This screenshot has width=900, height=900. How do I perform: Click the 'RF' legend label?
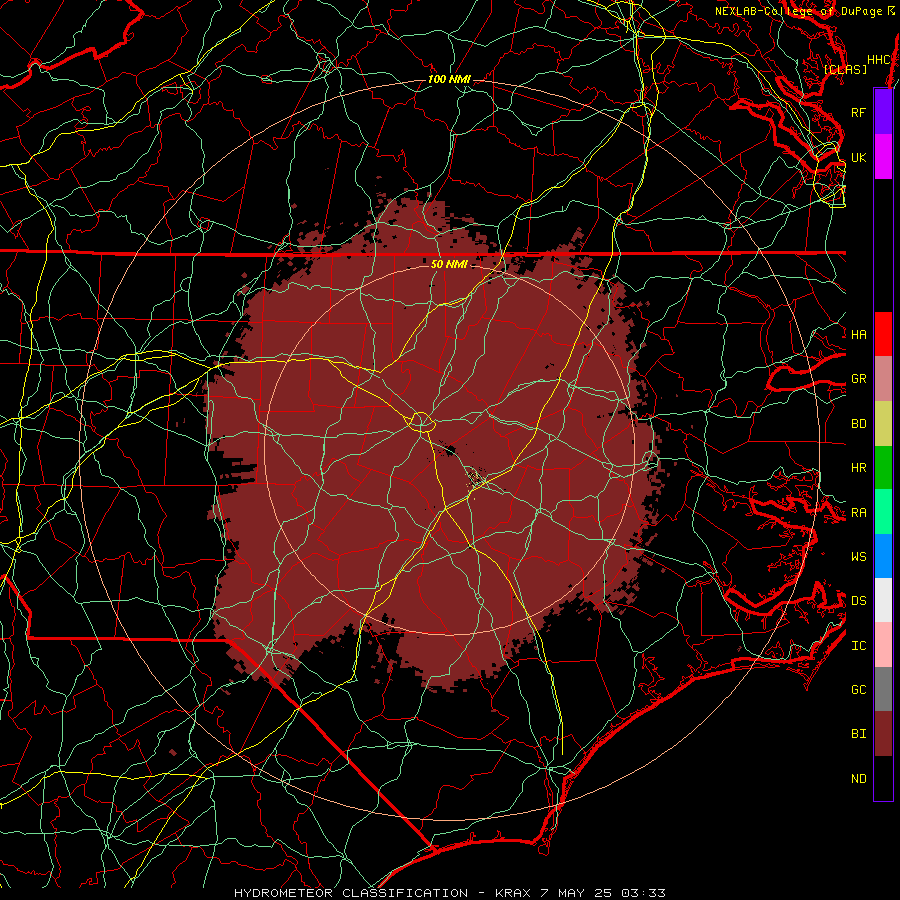pos(858,112)
